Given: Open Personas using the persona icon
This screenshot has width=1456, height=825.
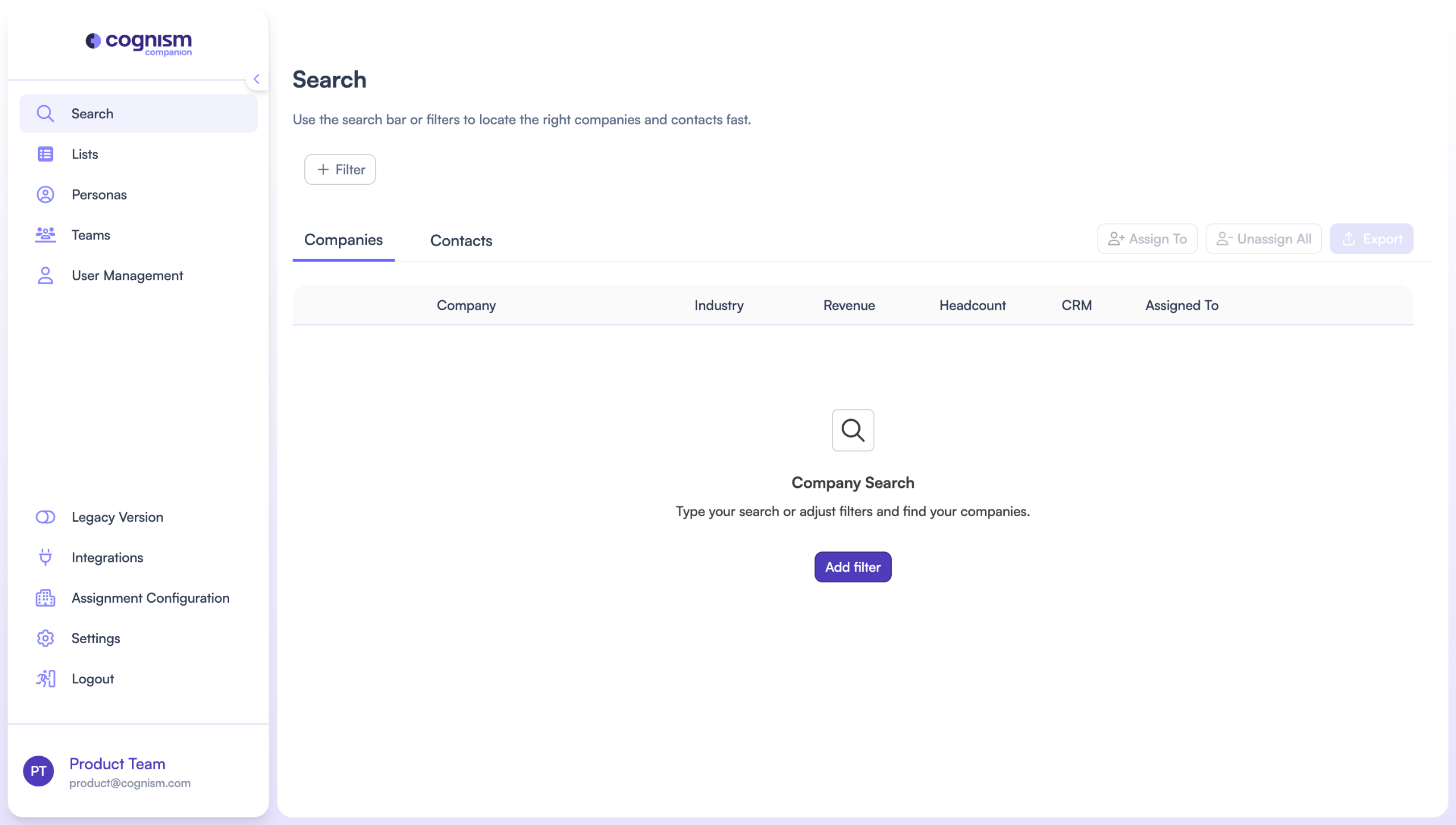Looking at the screenshot, I should (45, 194).
